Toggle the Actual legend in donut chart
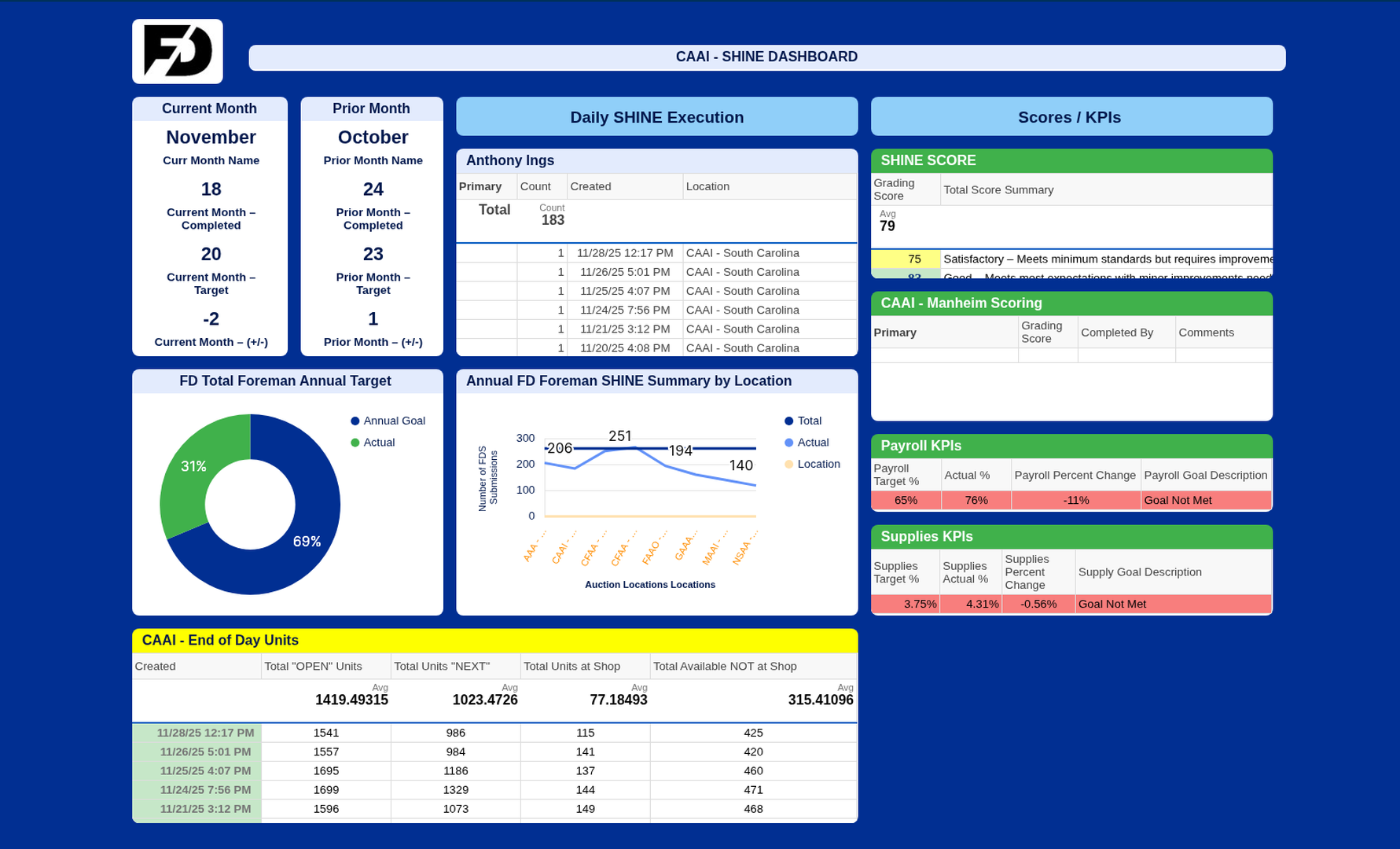This screenshot has width=1400, height=849. pos(378,443)
